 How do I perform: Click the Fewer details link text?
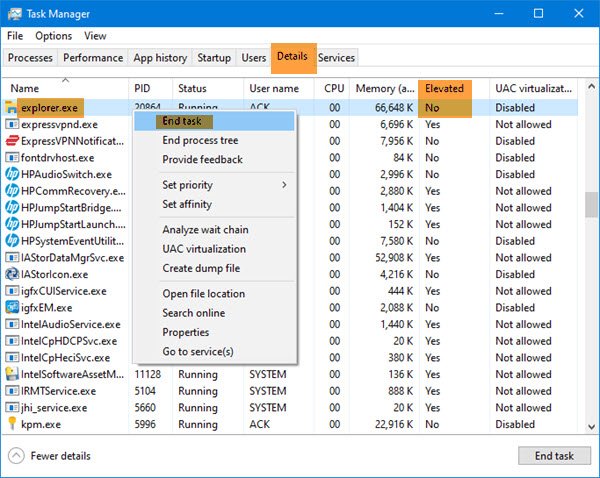point(60,456)
